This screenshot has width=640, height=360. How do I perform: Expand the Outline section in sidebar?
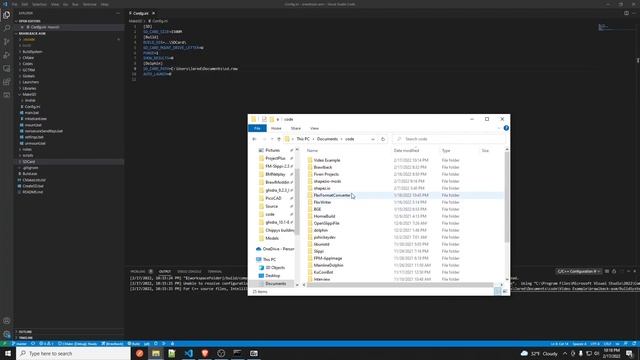25,332
